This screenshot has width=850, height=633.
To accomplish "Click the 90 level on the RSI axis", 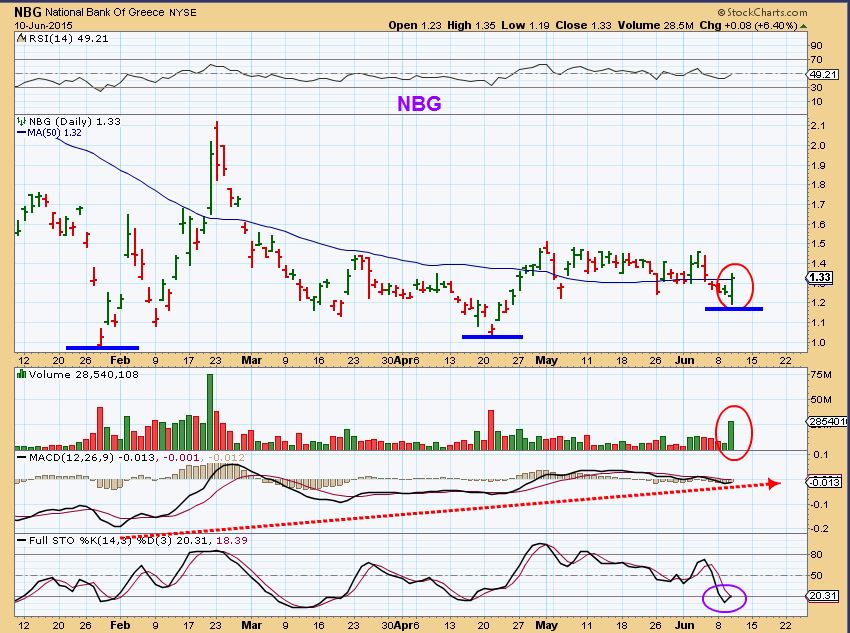I will click(x=816, y=46).
